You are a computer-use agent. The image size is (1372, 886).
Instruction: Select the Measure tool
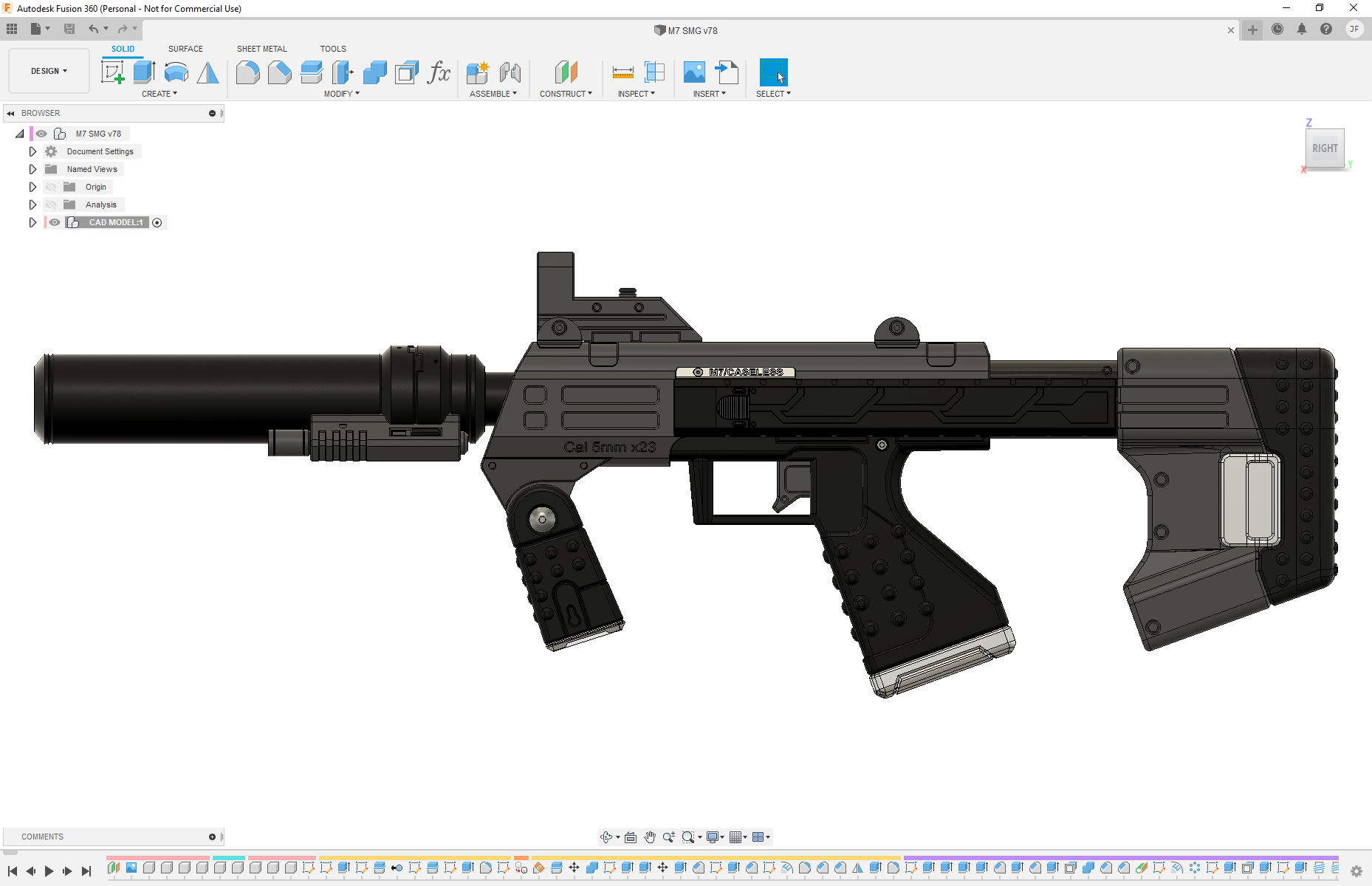(x=622, y=72)
